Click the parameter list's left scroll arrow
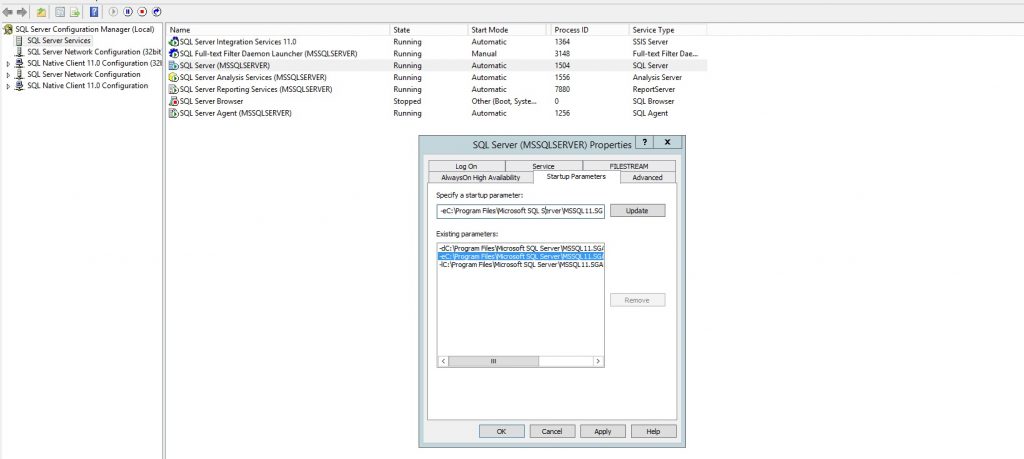Screen dimensions: 1024x459 point(443,361)
